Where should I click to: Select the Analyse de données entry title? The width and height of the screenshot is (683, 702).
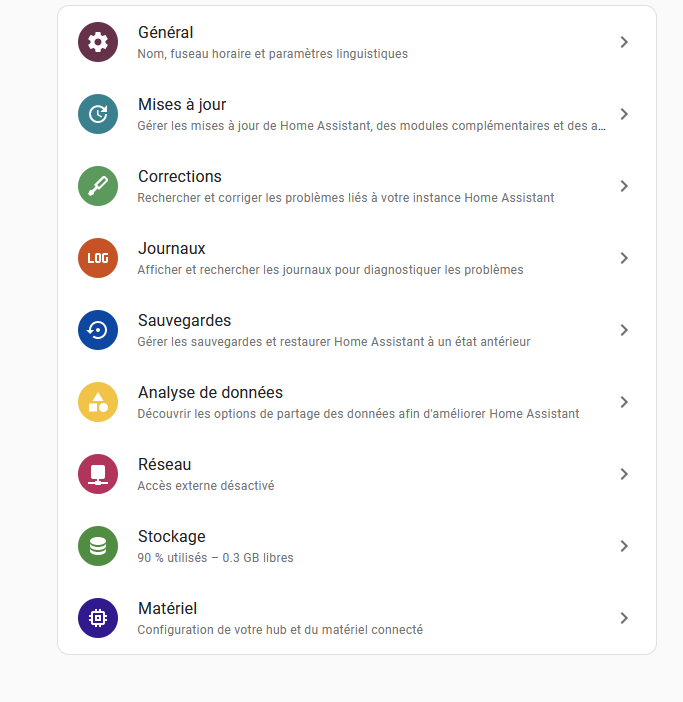coord(210,393)
